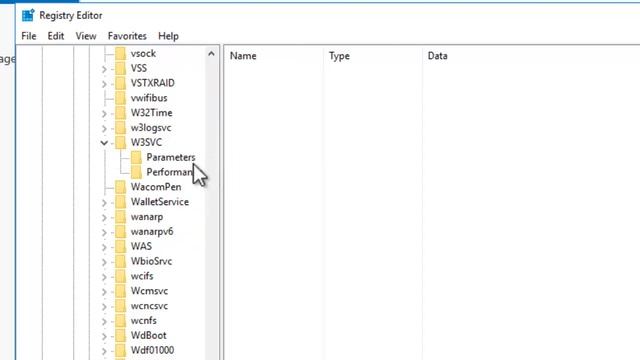The height and width of the screenshot is (360, 640).
Task: Select the W3SVC folder icon
Action: (120, 142)
